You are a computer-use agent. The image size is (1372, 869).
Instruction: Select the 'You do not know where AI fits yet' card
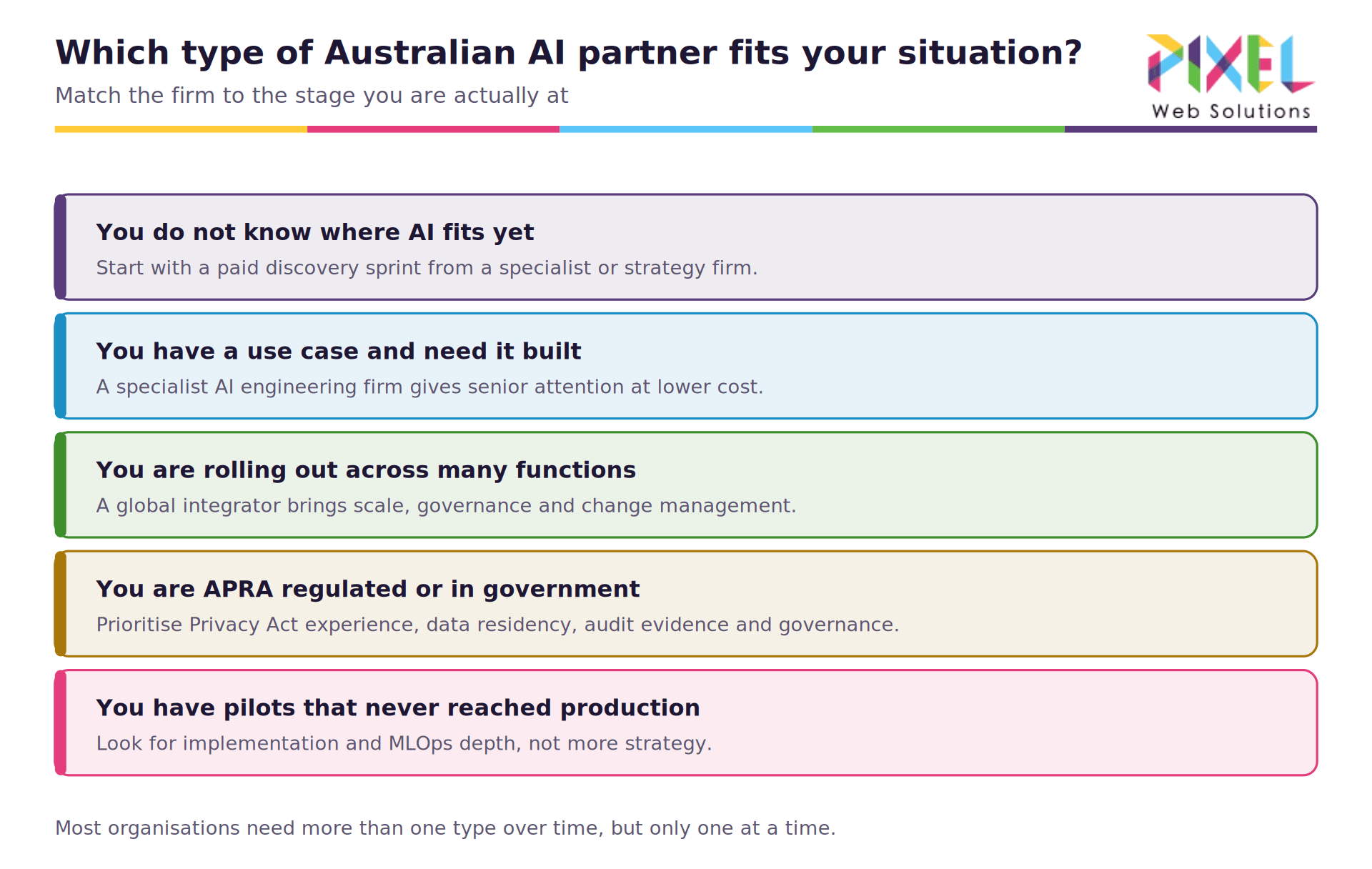(686, 247)
